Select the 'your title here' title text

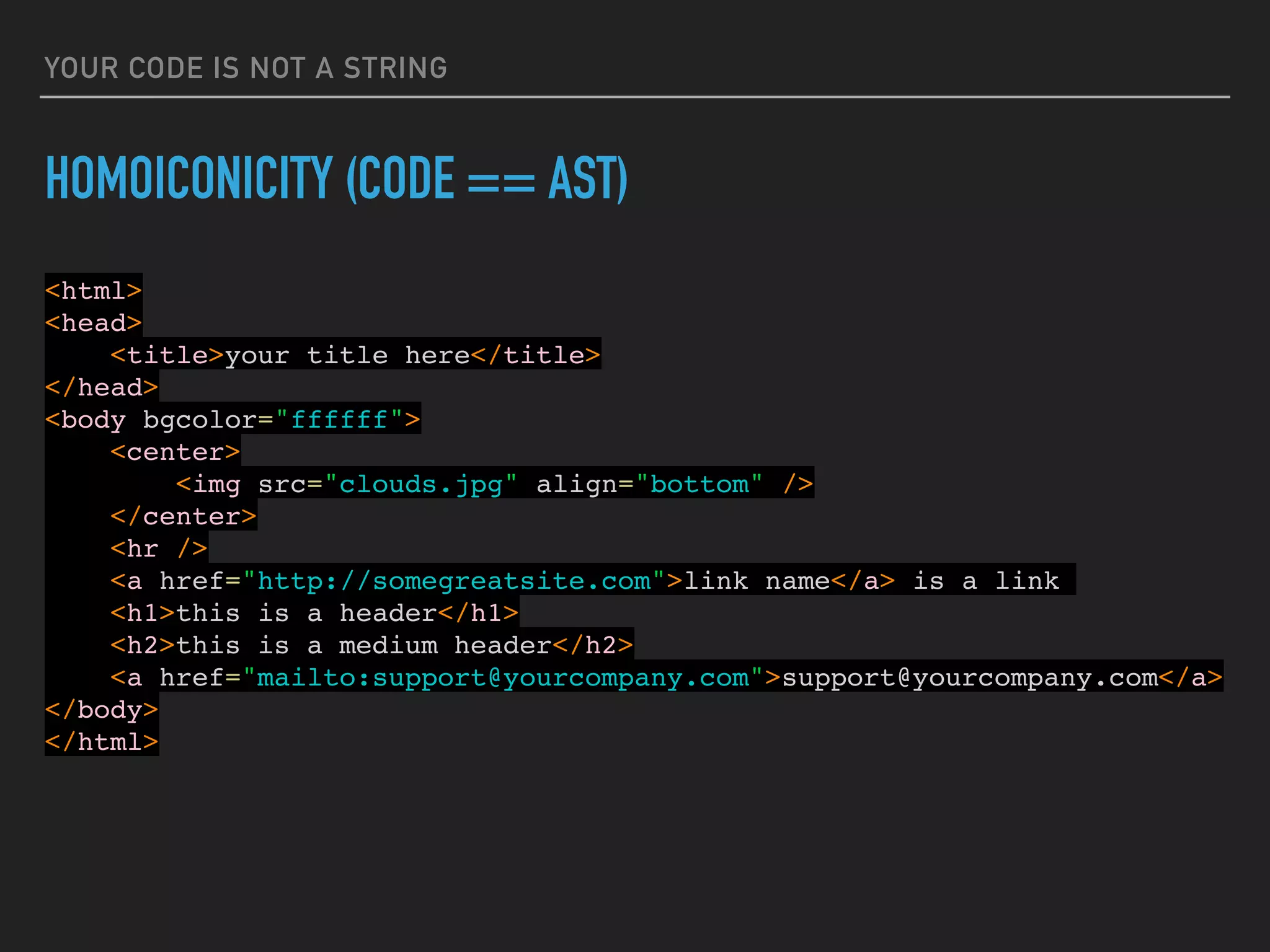[347, 356]
